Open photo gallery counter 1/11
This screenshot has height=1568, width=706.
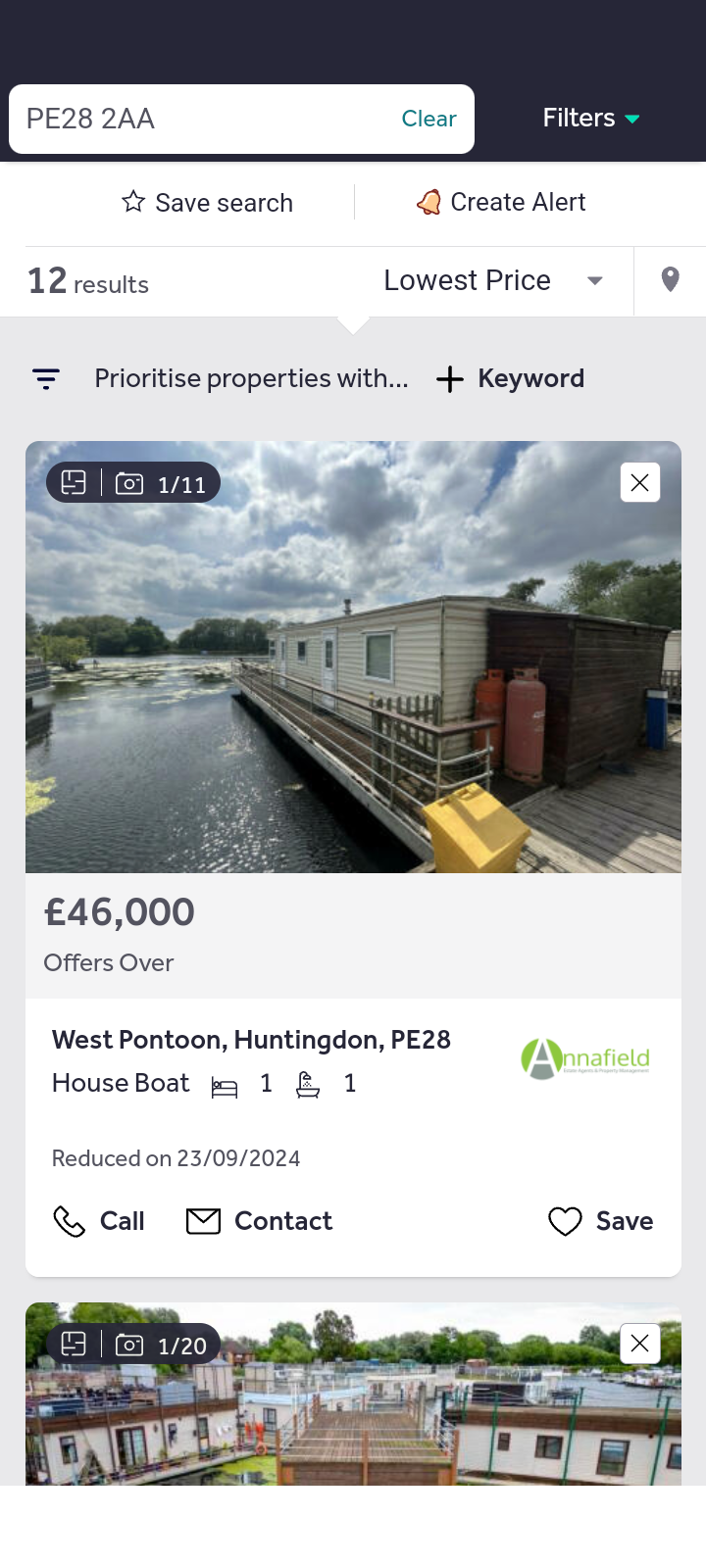click(x=161, y=483)
